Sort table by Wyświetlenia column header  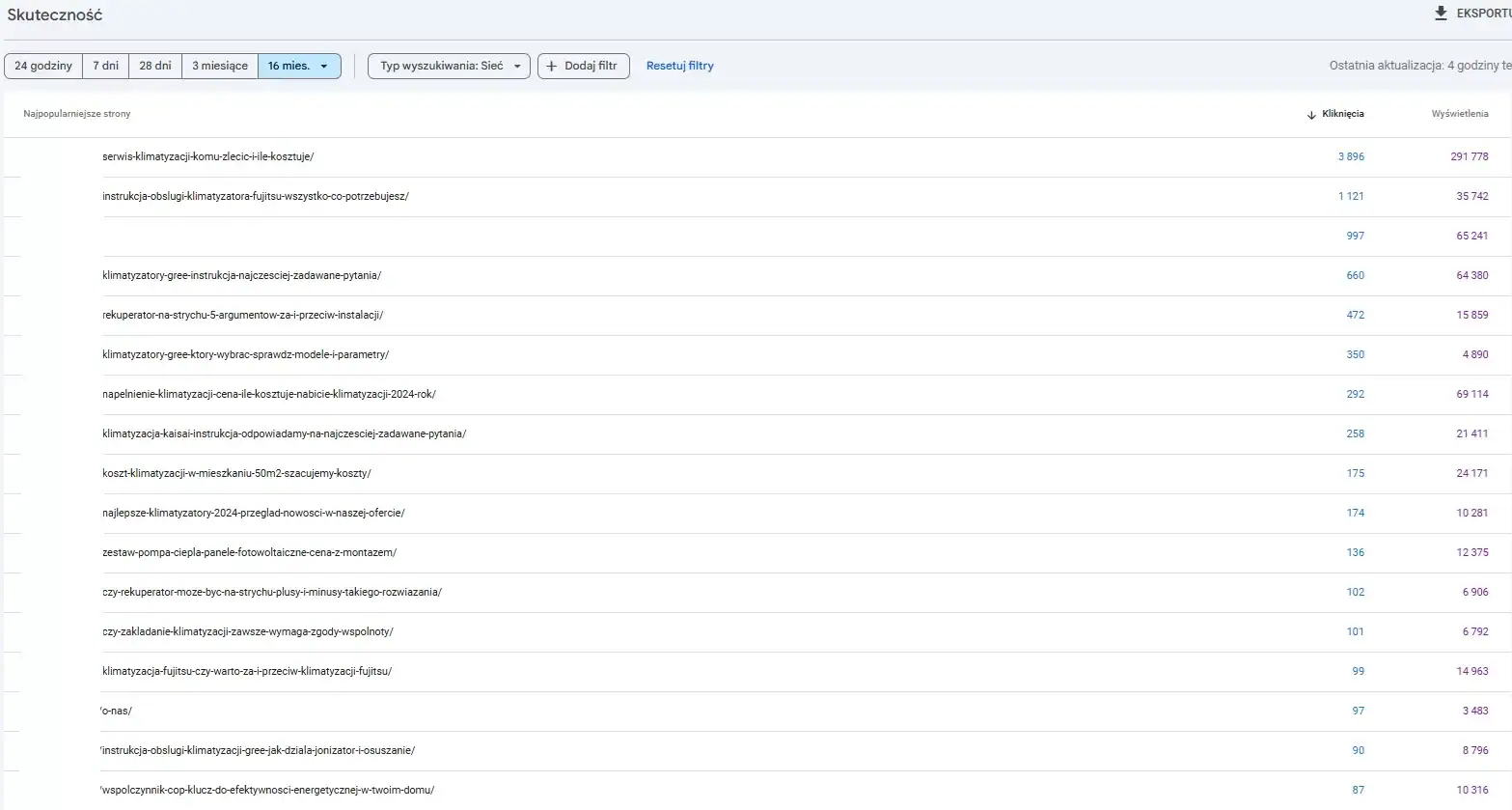pos(1459,114)
